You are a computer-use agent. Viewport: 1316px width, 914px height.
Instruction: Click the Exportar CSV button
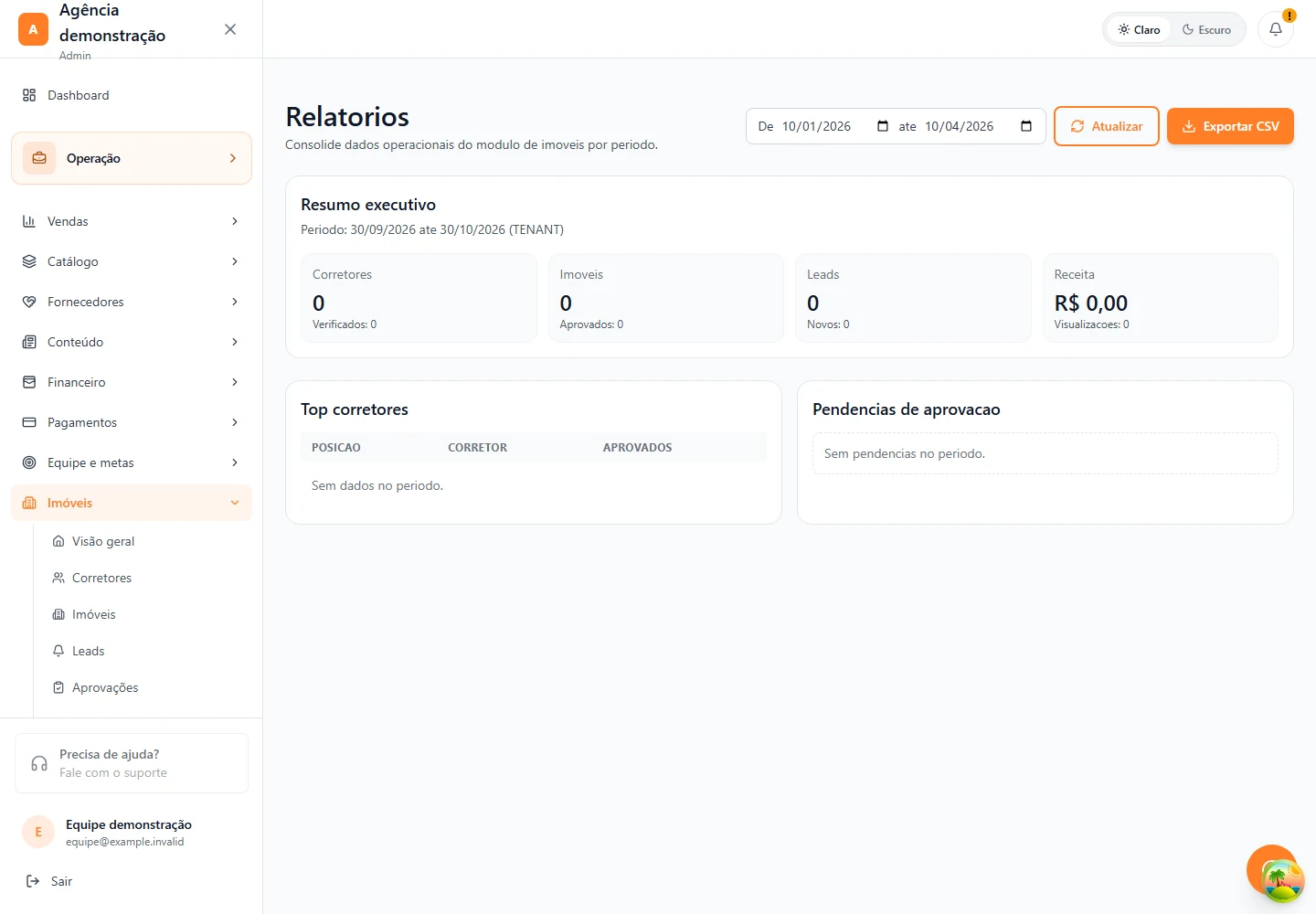pos(1230,126)
